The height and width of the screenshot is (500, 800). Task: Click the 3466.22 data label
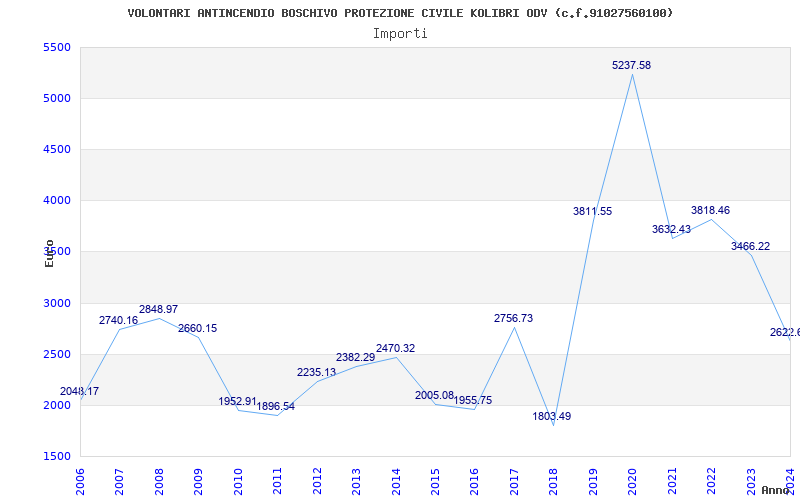point(751,246)
